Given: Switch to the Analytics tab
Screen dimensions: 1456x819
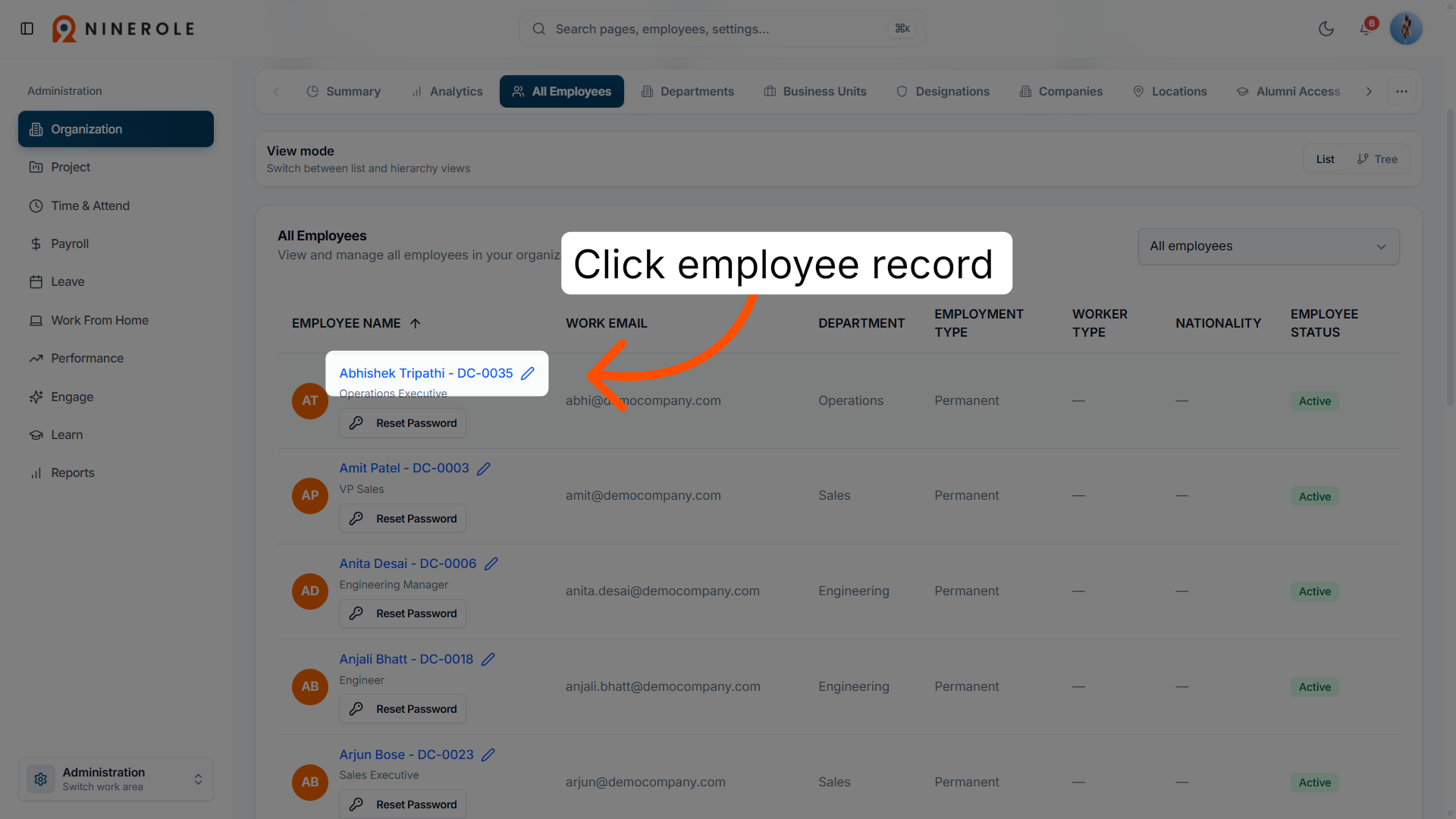Looking at the screenshot, I should tap(447, 91).
